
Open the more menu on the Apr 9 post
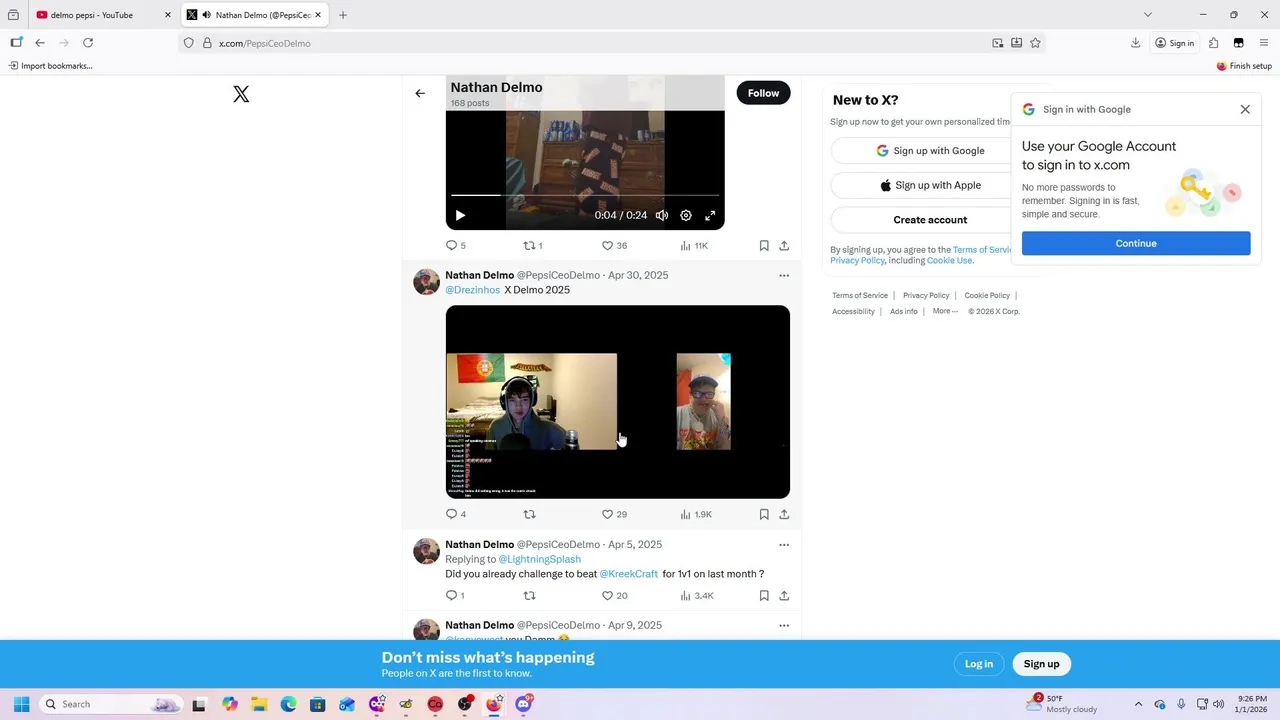pyautogui.click(x=784, y=625)
